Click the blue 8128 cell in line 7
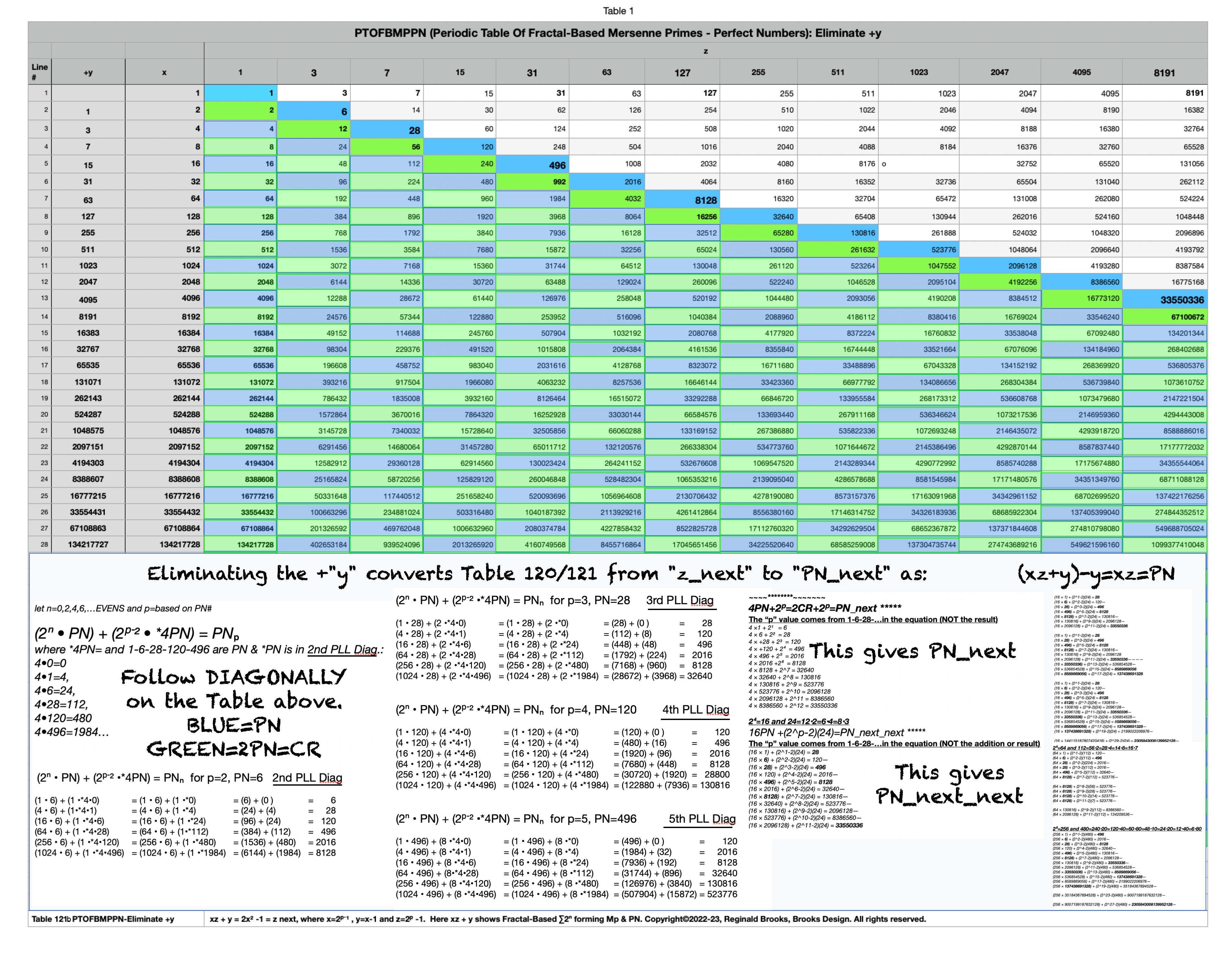The image size is (1232, 960). [683, 200]
